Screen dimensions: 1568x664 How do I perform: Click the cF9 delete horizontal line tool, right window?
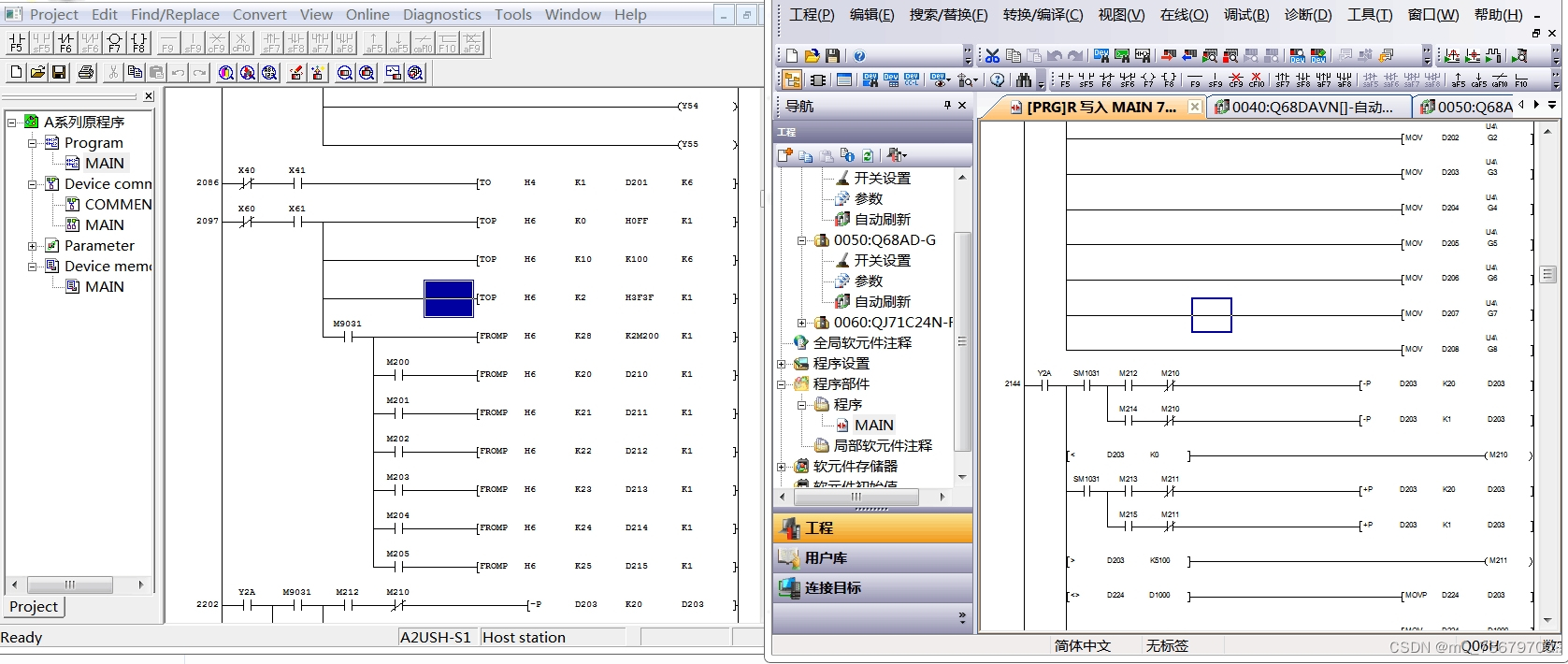pos(1236,80)
